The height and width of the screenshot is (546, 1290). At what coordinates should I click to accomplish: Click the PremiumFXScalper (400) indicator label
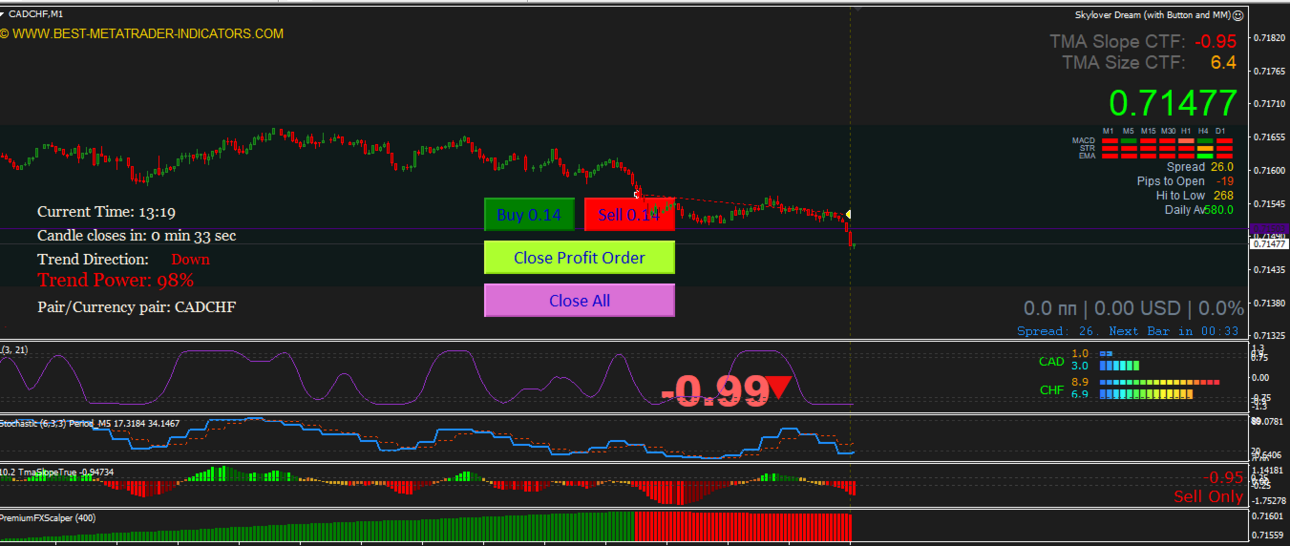(48, 518)
